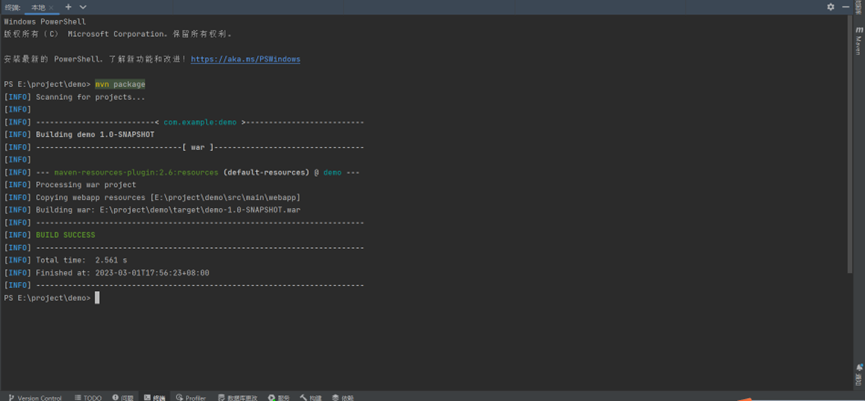Viewport: 865px width, 401px height.
Task: Switch to the 本地 terminal tab
Action: (x=37, y=7)
